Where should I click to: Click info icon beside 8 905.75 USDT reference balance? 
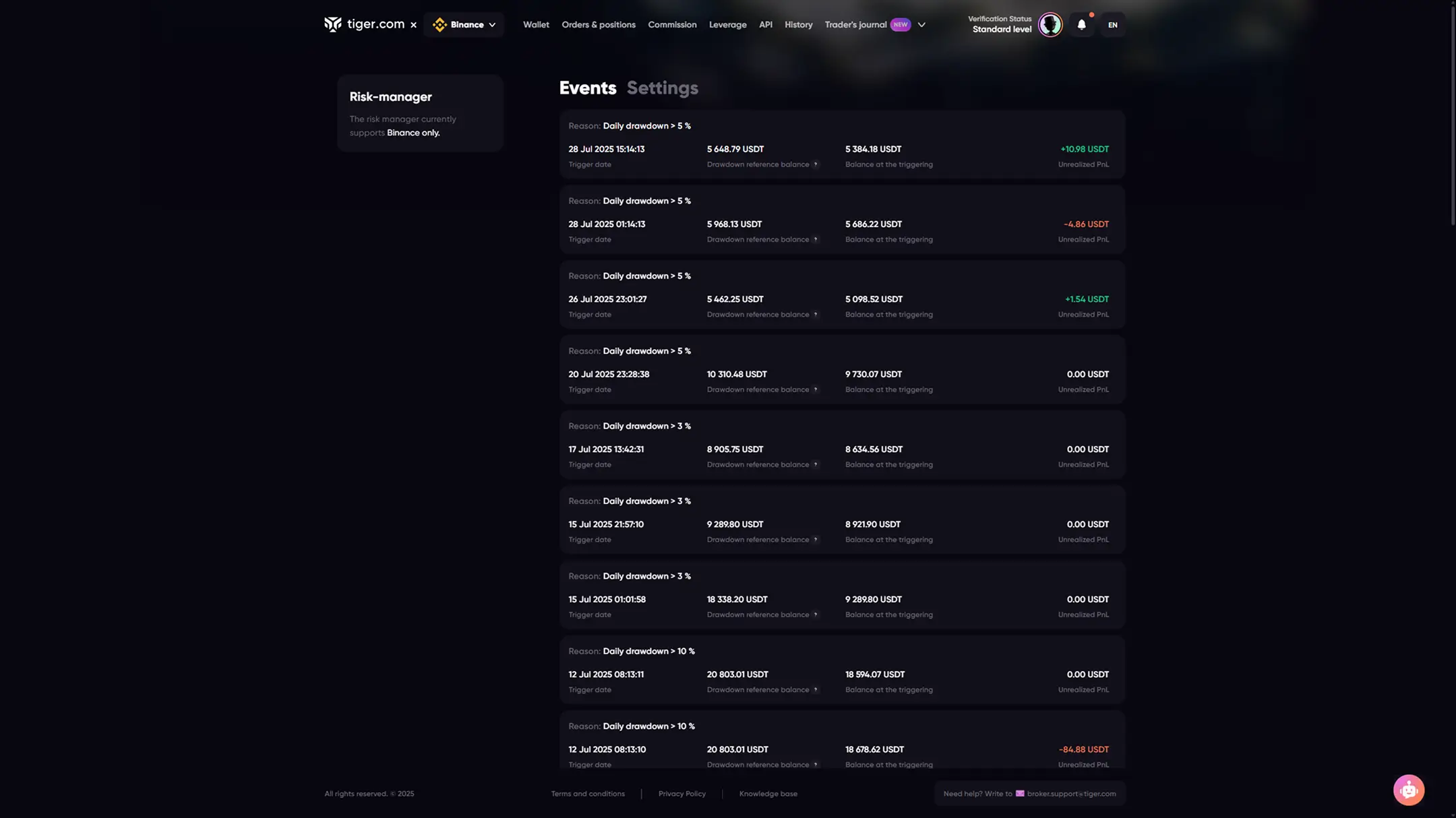coord(816,465)
